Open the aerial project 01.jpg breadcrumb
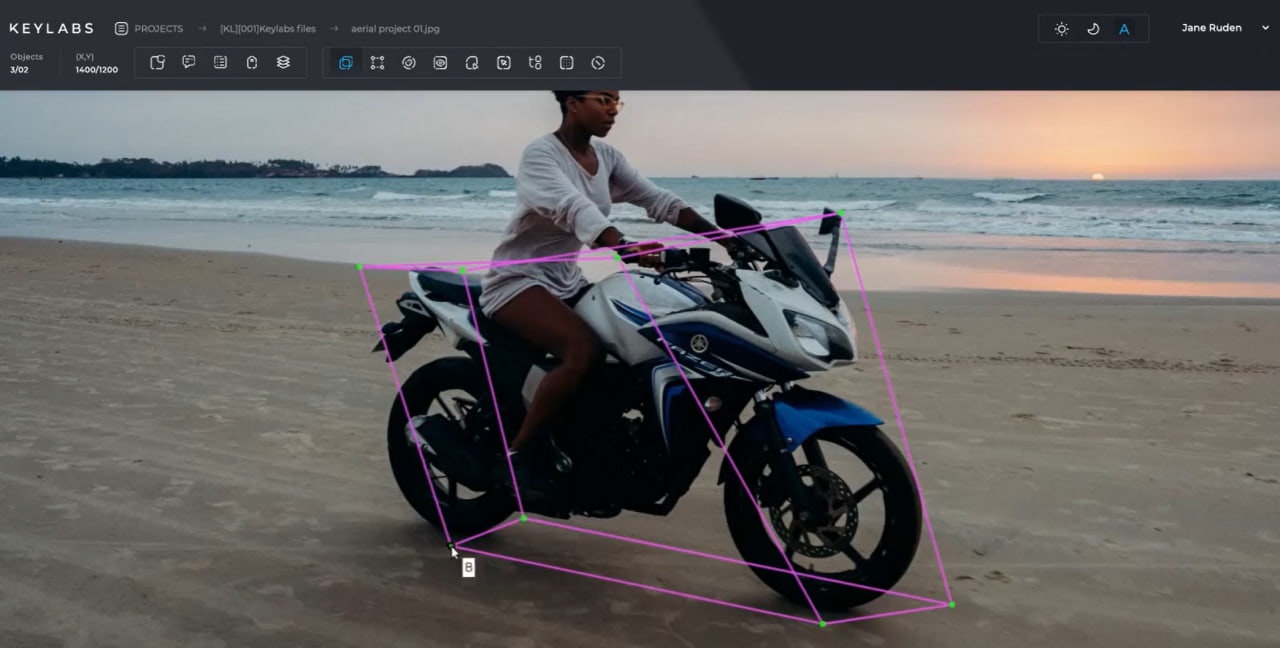 coord(395,29)
